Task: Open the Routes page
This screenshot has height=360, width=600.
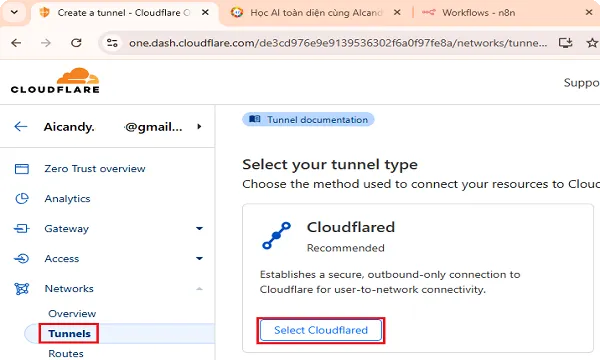Action: click(66, 353)
